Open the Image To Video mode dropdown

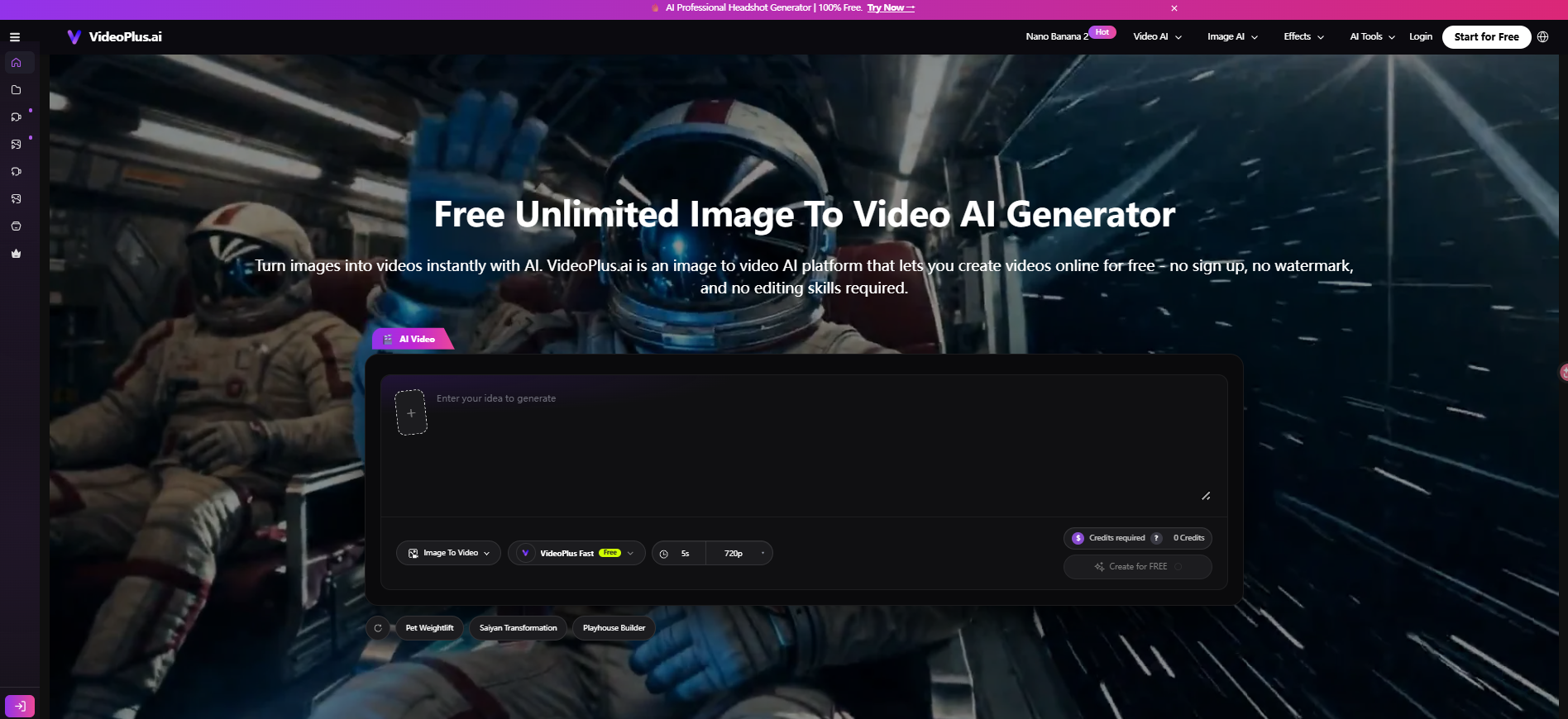pyautogui.click(x=448, y=553)
